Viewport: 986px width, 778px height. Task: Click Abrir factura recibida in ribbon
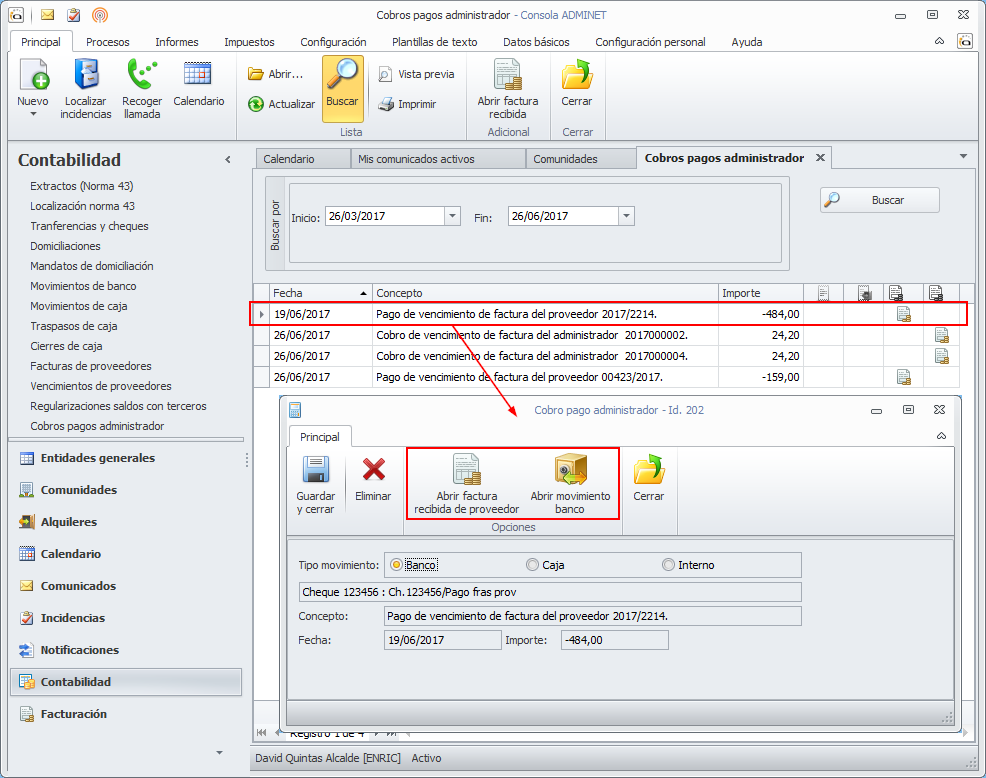coord(507,89)
